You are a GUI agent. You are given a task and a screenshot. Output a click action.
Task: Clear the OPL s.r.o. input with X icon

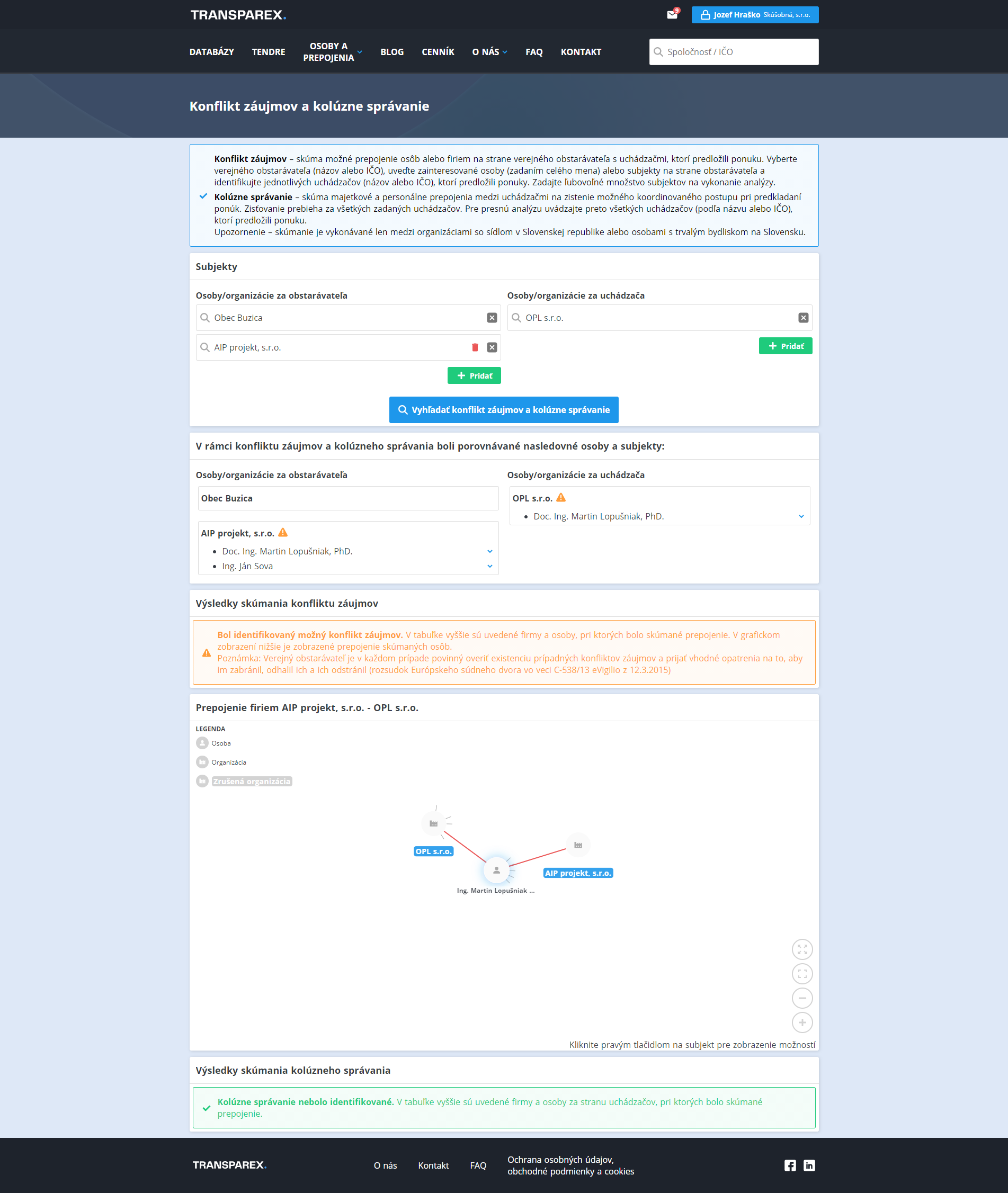click(x=803, y=318)
